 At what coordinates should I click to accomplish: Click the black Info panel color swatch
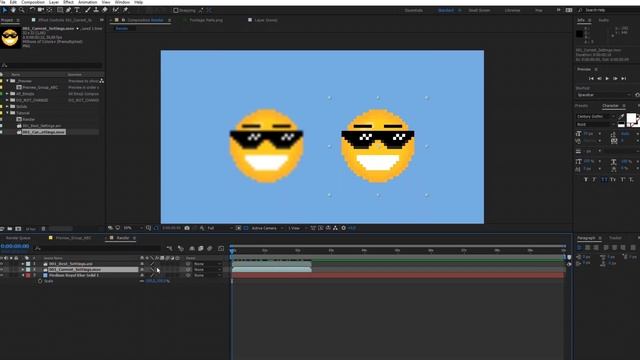(579, 34)
